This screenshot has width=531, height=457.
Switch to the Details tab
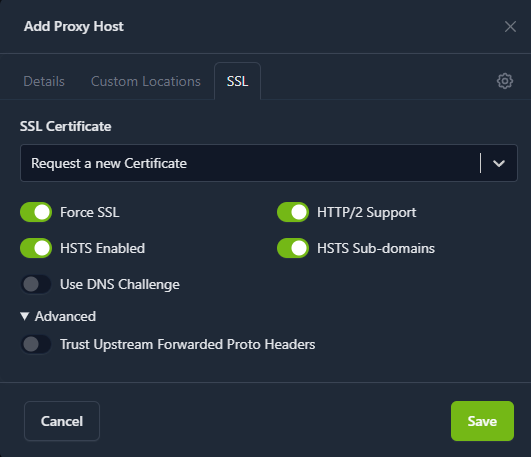(x=44, y=82)
